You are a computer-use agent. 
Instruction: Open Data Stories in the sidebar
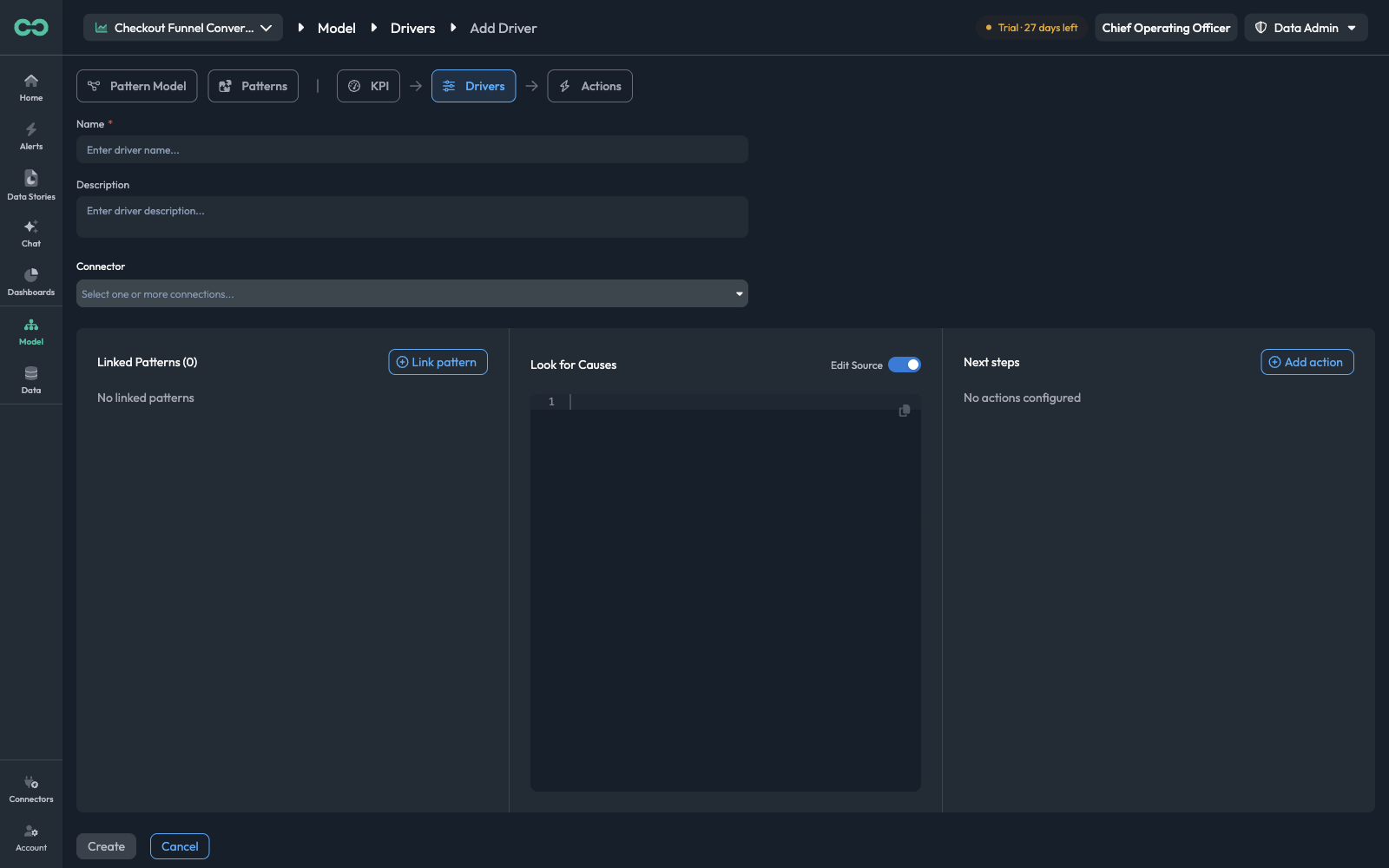[31, 186]
